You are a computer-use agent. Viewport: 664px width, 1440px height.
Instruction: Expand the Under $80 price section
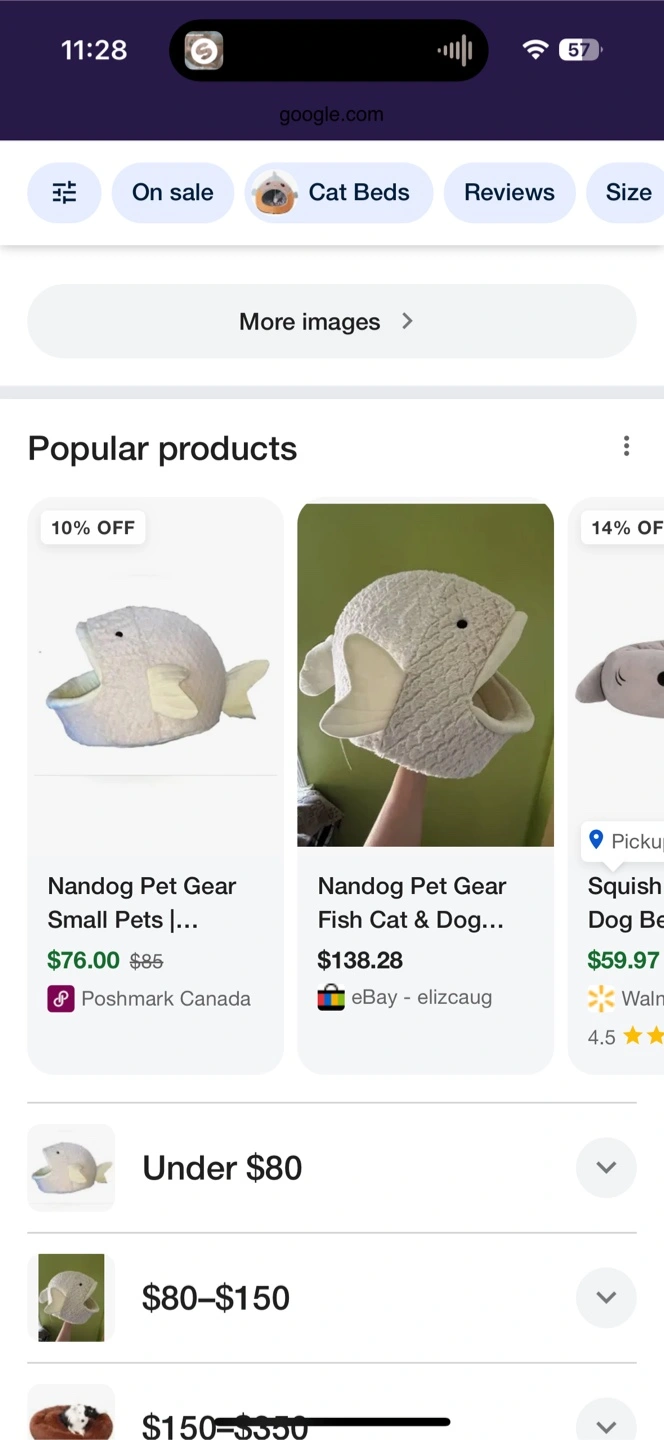click(x=606, y=1167)
